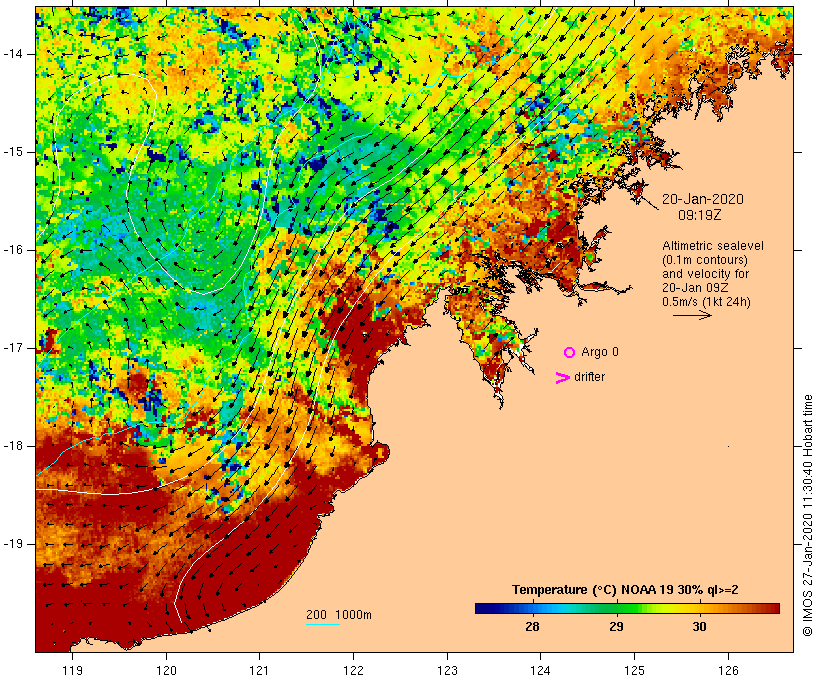
Task: Click the -18 latitude axis label
Action: 13,446
